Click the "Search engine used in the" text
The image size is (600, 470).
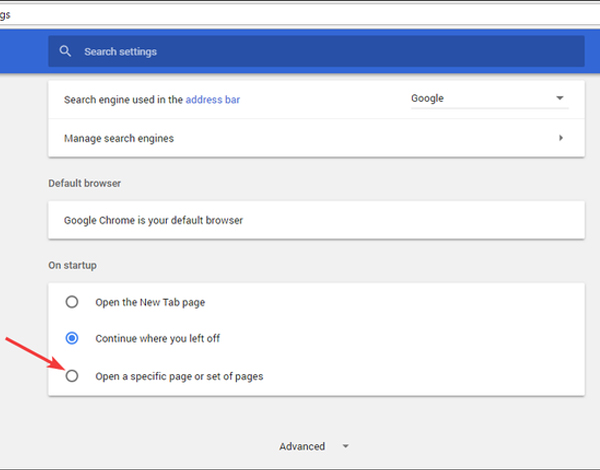123,100
